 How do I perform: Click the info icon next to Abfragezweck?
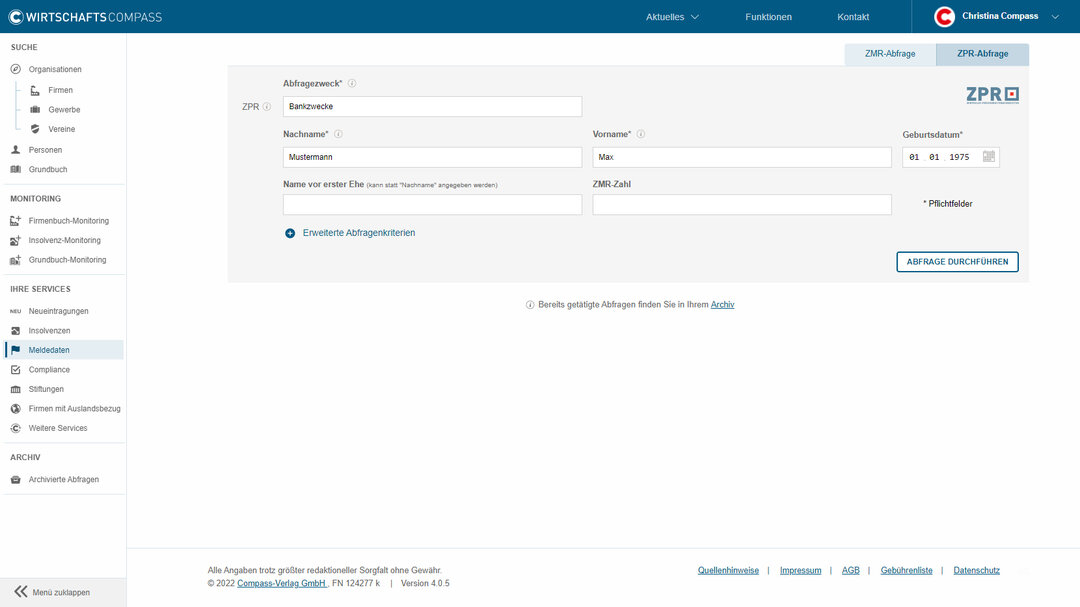click(352, 83)
